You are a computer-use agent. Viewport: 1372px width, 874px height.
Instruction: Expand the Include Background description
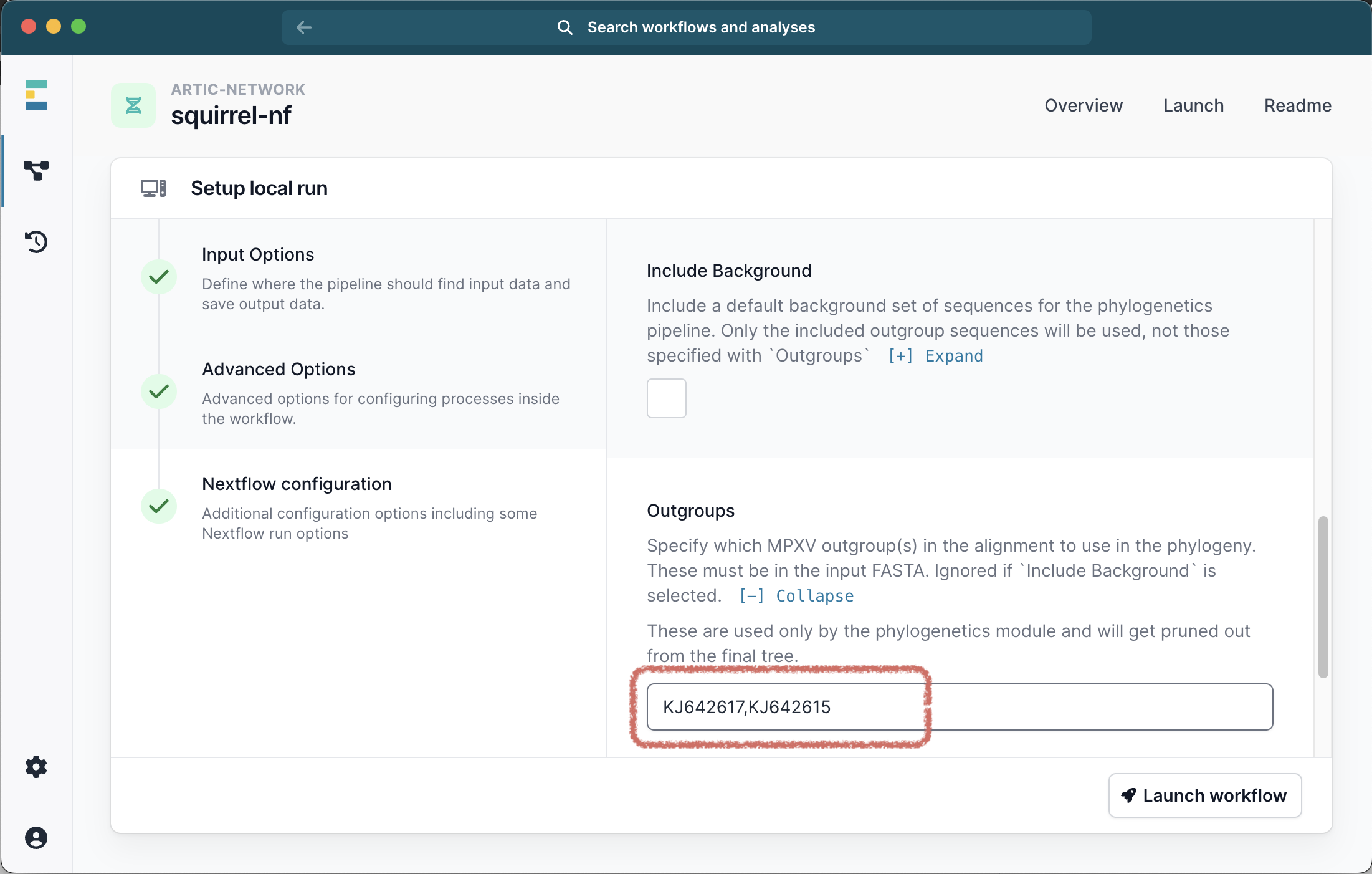(936, 356)
